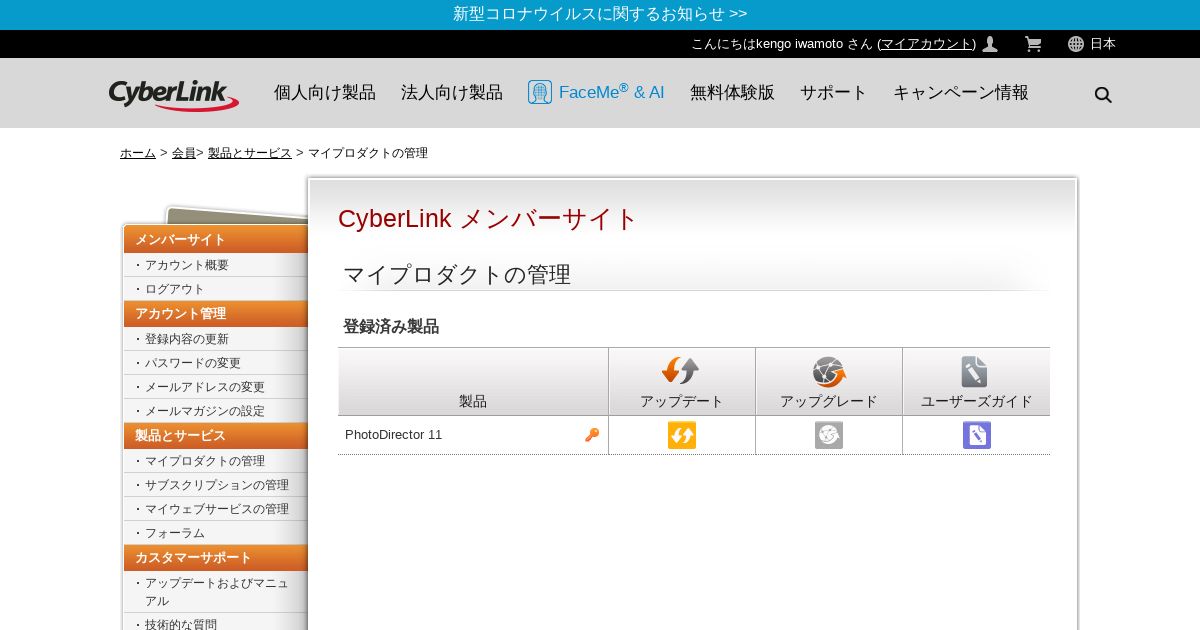Click the メンバーサイト sidebar header
This screenshot has height=630, width=1200.
216,240
